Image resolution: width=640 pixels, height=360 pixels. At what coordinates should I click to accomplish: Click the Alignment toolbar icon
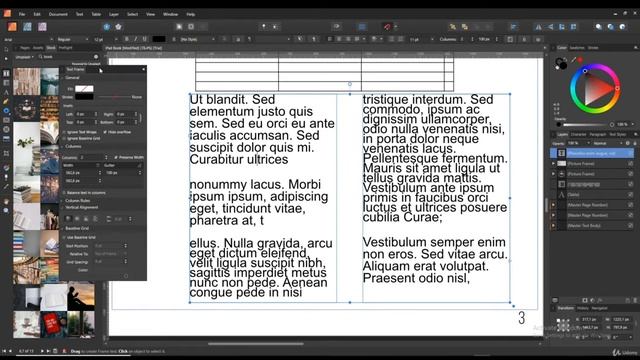click(x=513, y=27)
